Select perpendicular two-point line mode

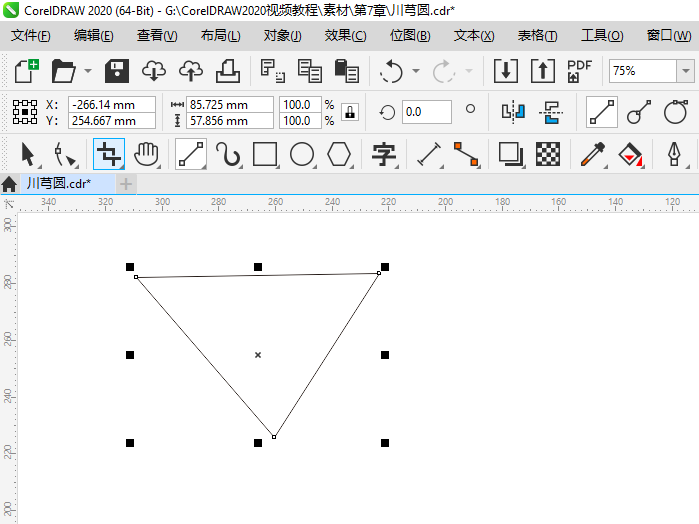coord(638,111)
